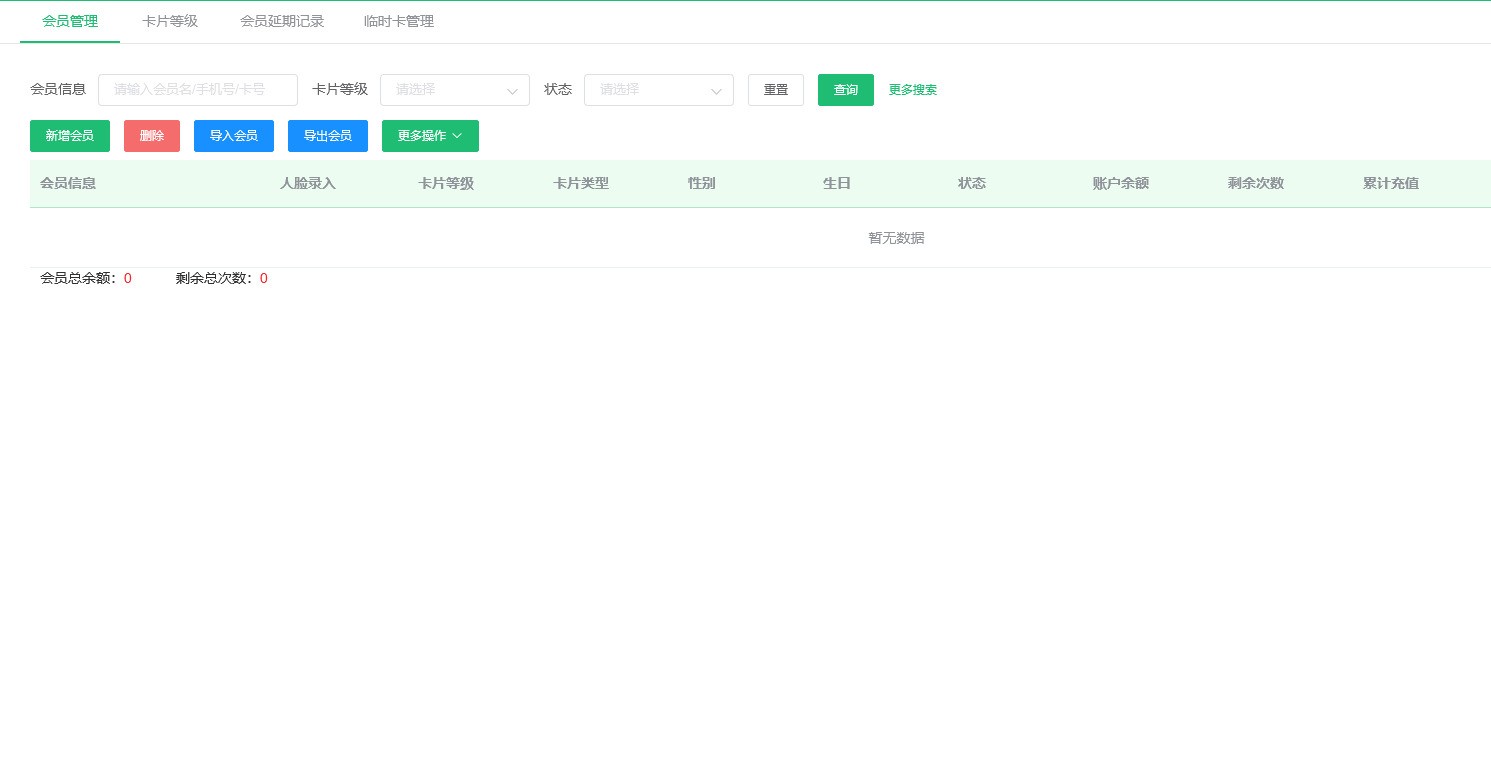Viewport: 1491px width, 763px height.
Task: Click the 查询 button
Action: tap(846, 90)
